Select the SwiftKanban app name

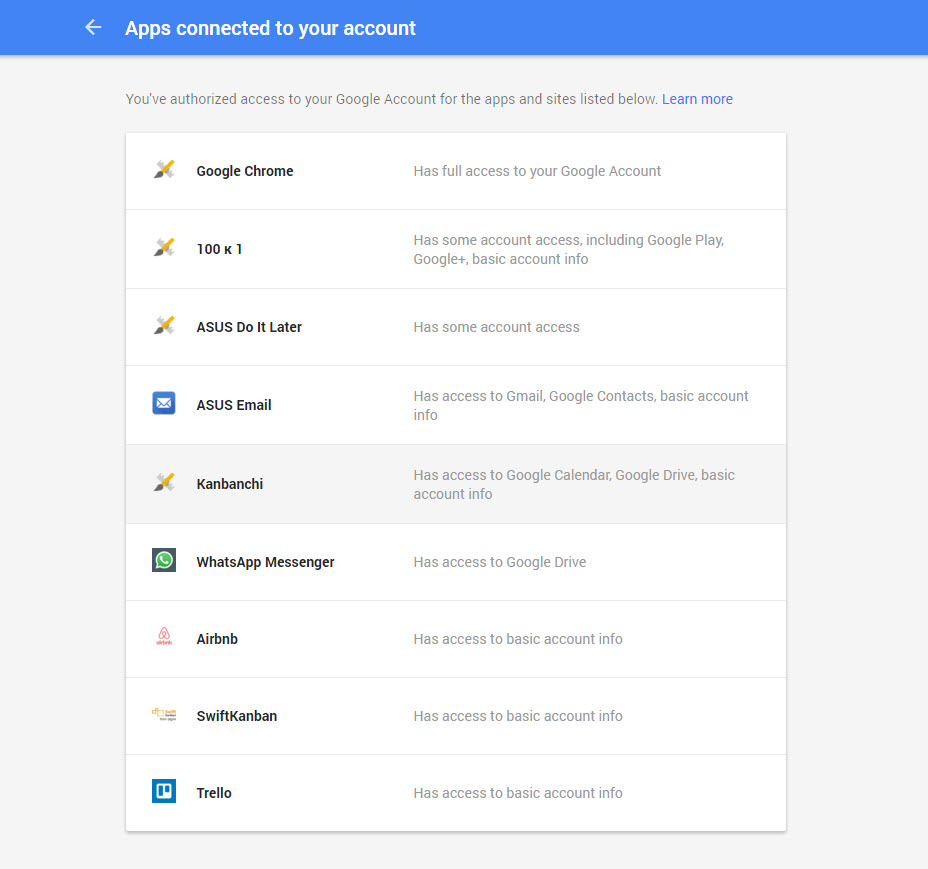237,716
